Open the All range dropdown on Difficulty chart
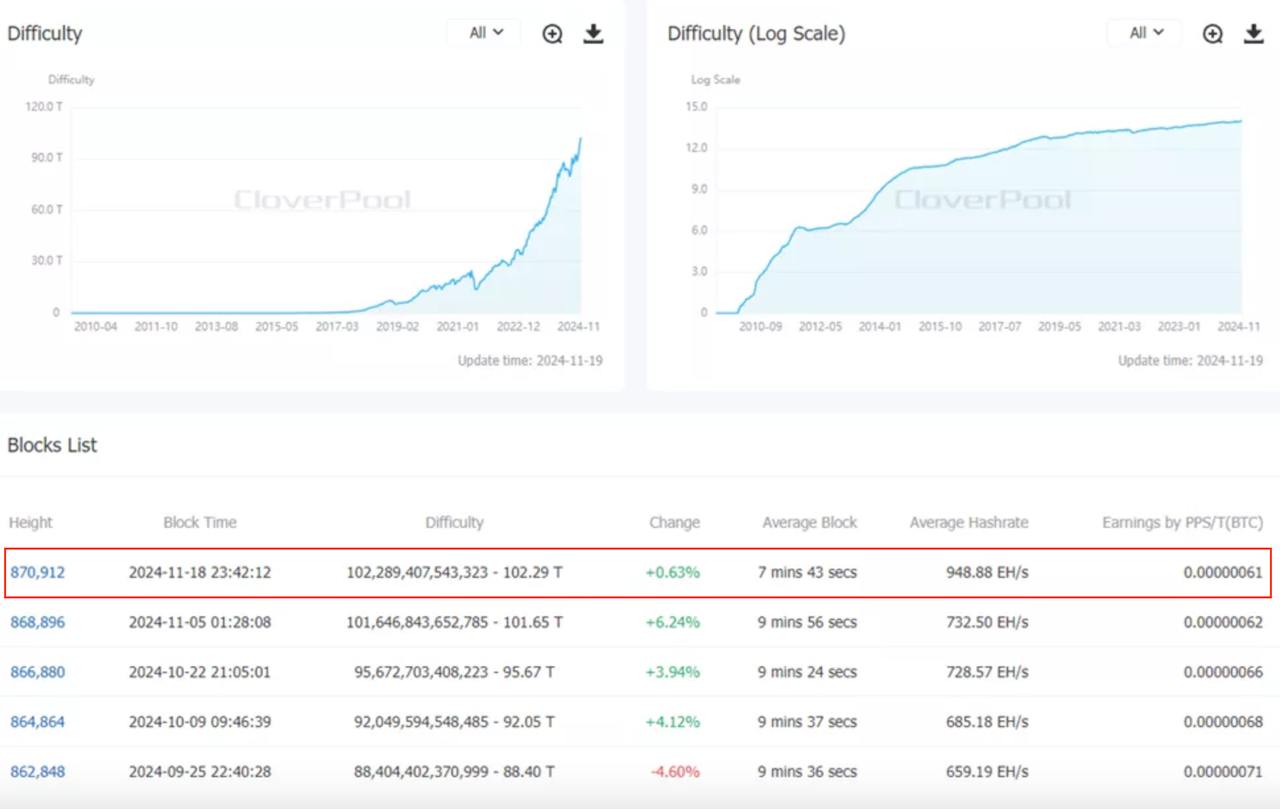The width and height of the screenshot is (1280, 809). [485, 33]
